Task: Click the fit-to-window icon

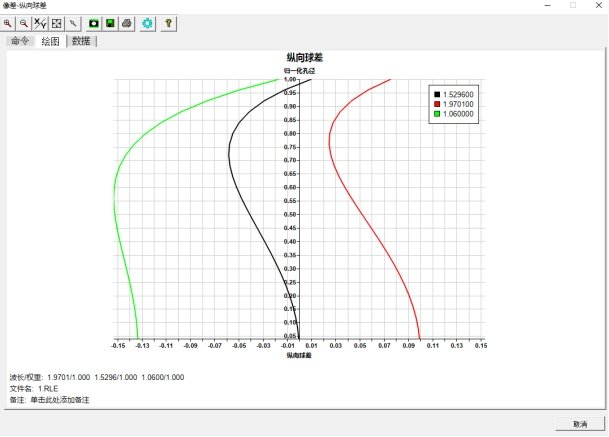Action: (x=57, y=21)
